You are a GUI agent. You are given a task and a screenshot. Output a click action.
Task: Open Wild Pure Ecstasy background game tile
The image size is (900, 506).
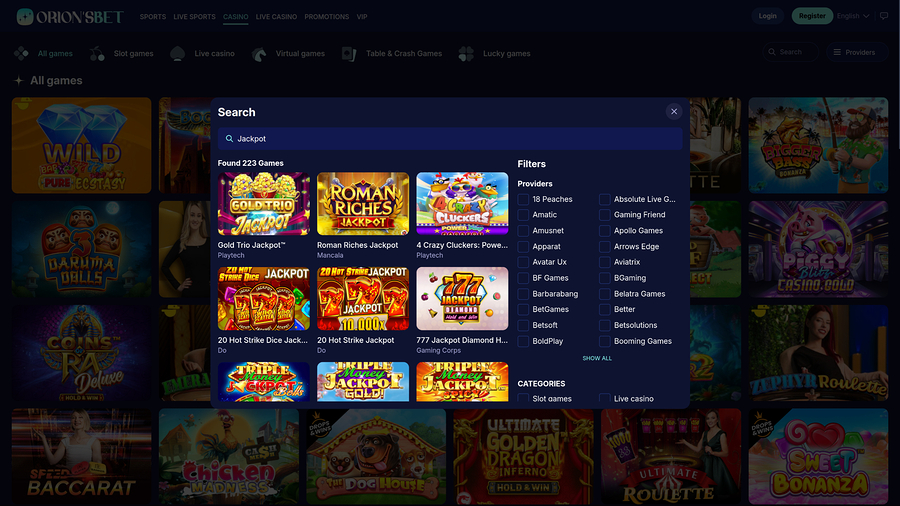coord(82,145)
